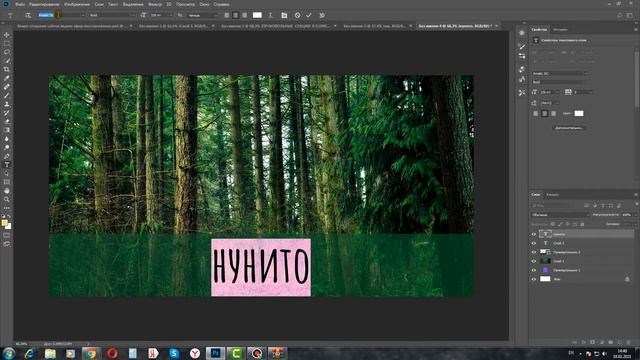Hide the top text layer via eye icon
The image size is (640, 360).
click(533, 234)
